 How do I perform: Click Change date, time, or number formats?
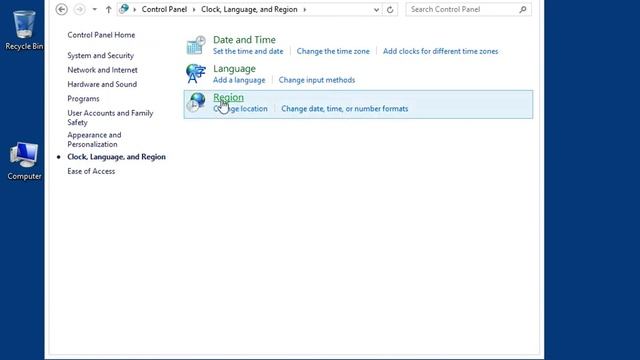click(344, 109)
